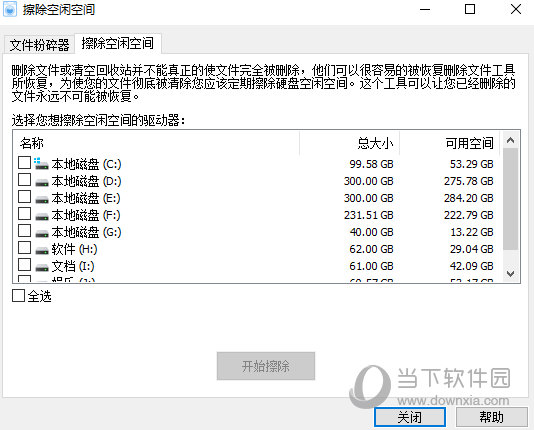Click the drive icon for 文档 (I:)

pos(42,268)
